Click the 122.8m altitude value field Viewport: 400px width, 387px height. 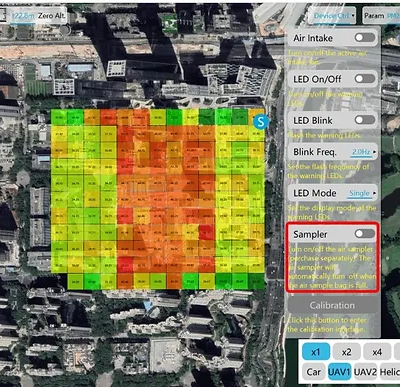pos(22,16)
